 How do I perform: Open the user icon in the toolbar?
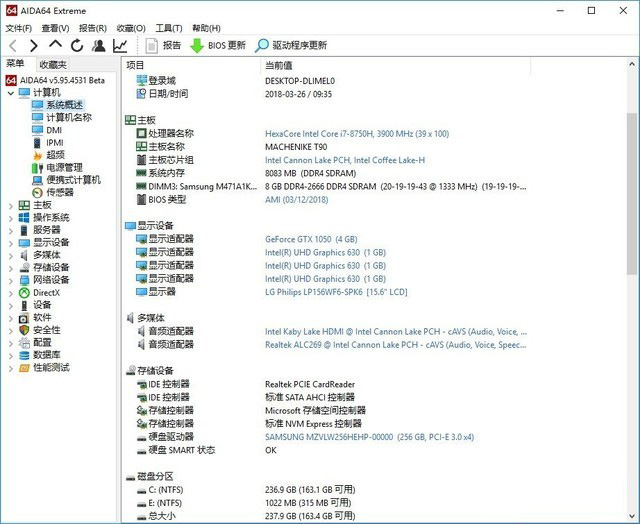click(x=98, y=45)
